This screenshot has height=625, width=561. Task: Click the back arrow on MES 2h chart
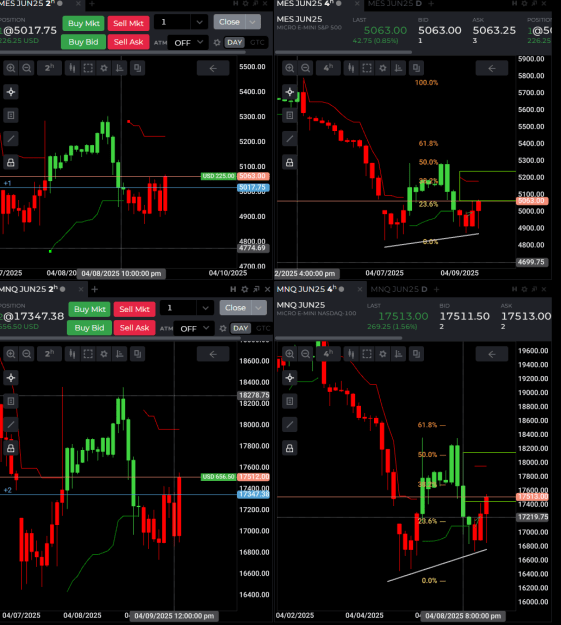click(213, 68)
